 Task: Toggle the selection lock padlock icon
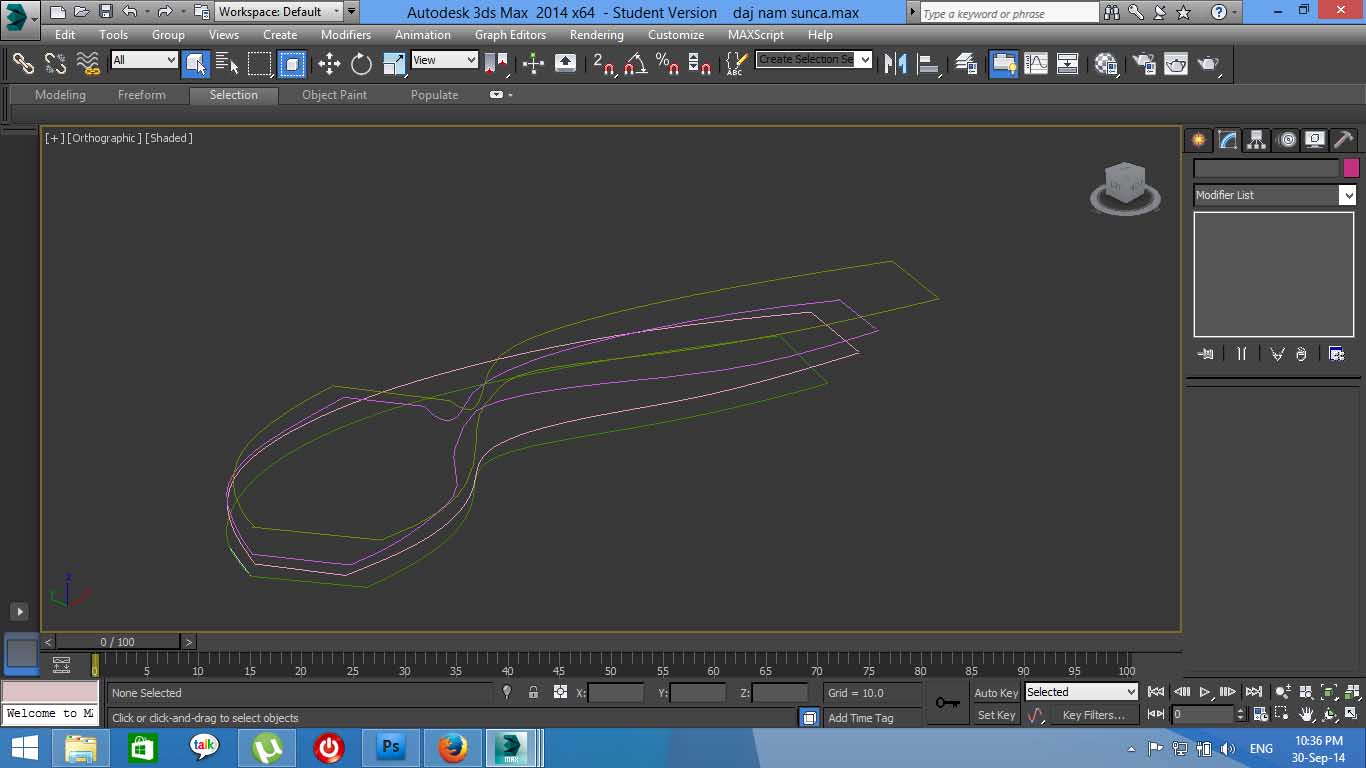[533, 692]
